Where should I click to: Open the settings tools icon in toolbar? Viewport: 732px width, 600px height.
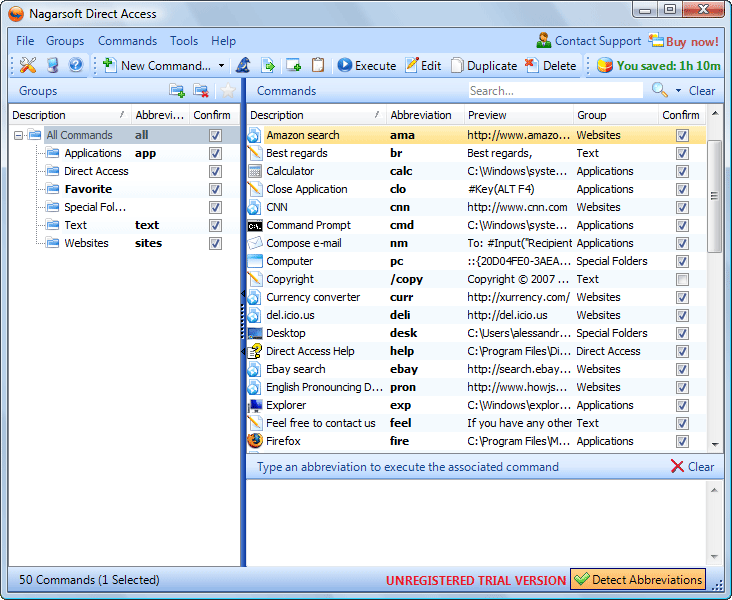pyautogui.click(x=27, y=65)
